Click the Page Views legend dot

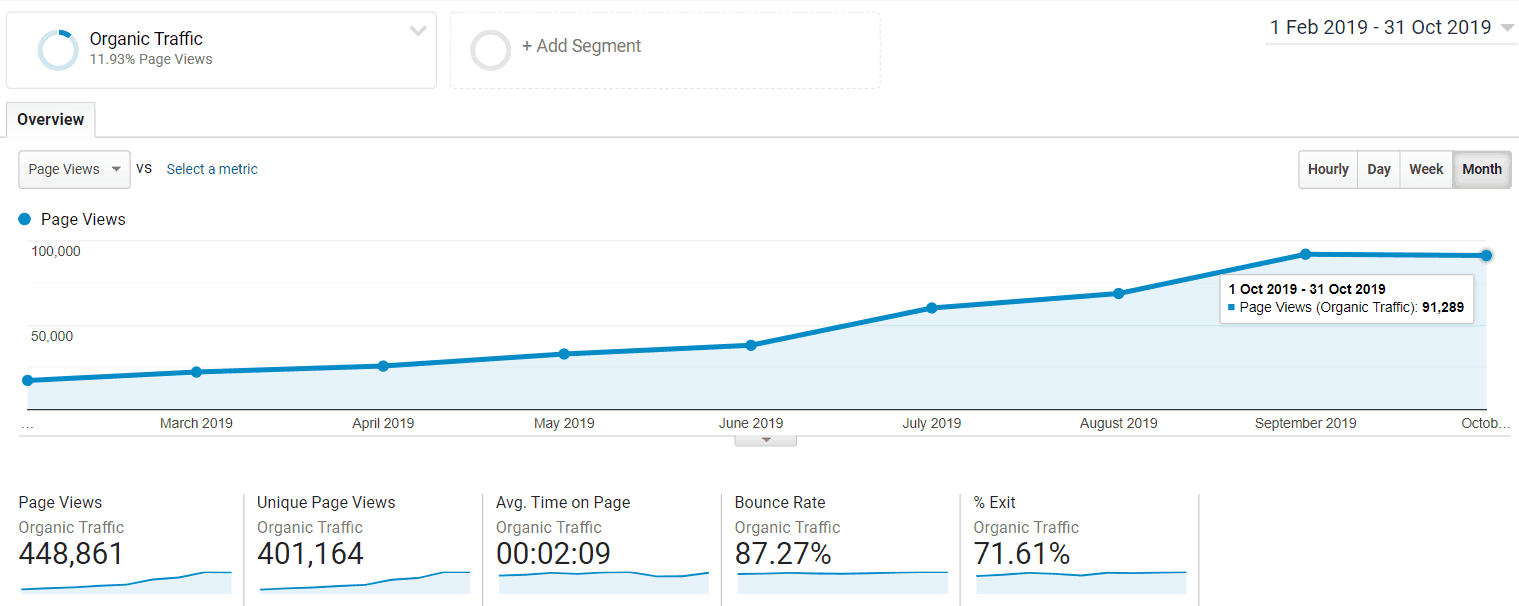tap(25, 219)
